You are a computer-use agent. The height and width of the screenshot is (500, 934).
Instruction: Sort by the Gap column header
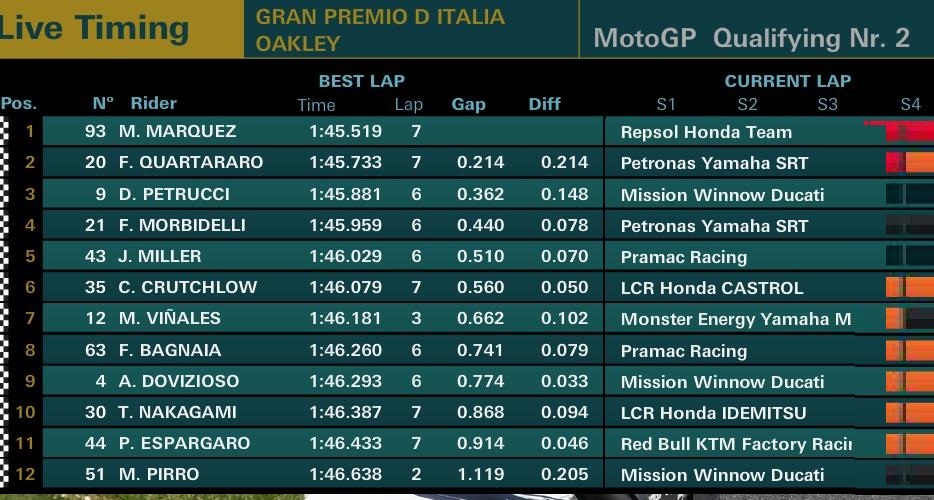[x=468, y=104]
